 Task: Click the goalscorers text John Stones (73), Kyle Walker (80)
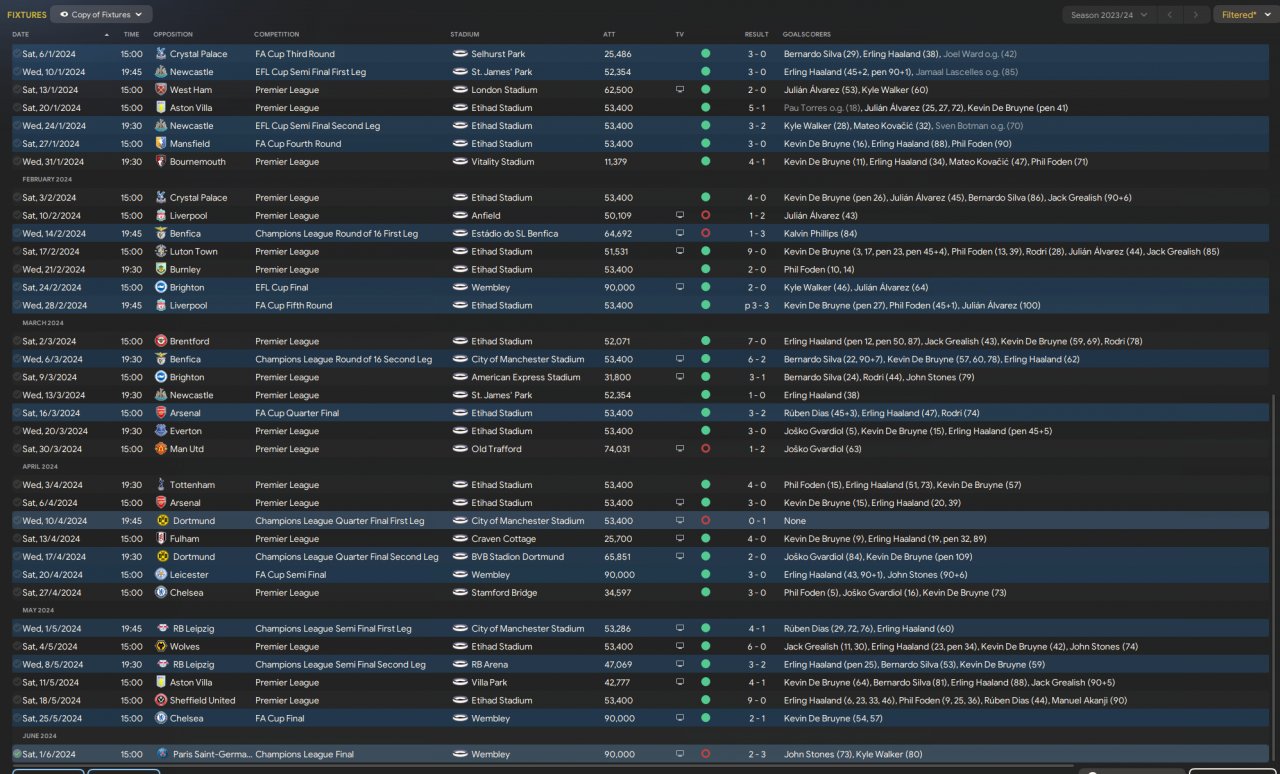(x=853, y=754)
